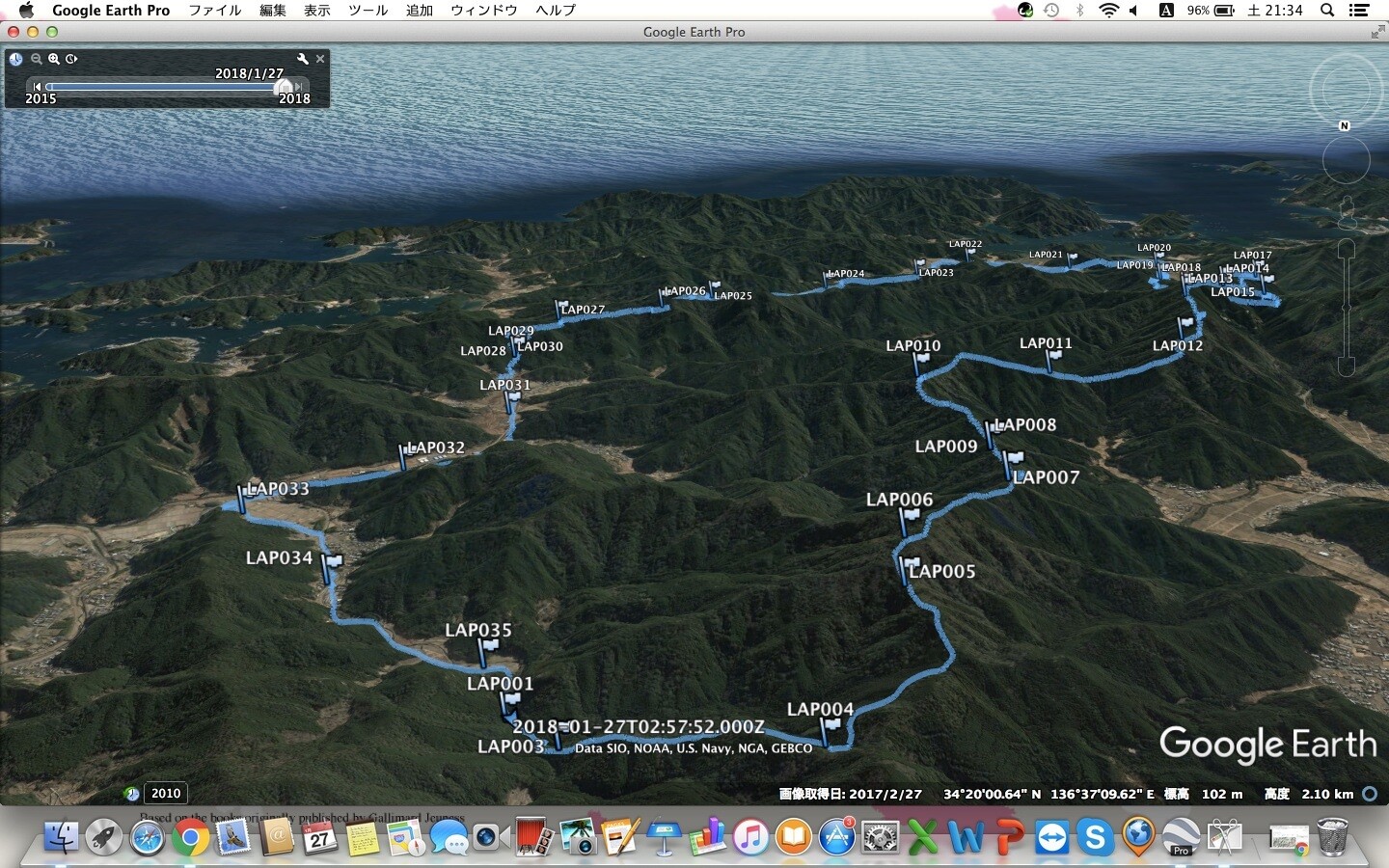
Task: Open Google Chrome from the Dock
Action: tap(191, 837)
